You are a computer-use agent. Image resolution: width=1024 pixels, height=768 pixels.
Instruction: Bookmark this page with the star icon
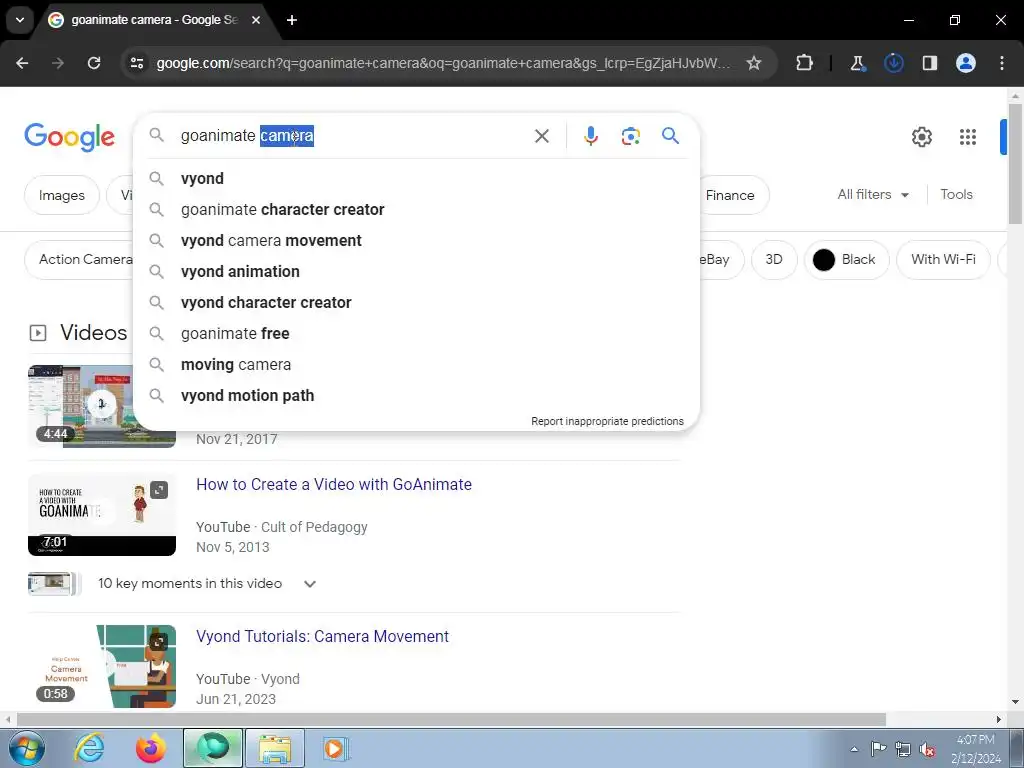(x=754, y=63)
